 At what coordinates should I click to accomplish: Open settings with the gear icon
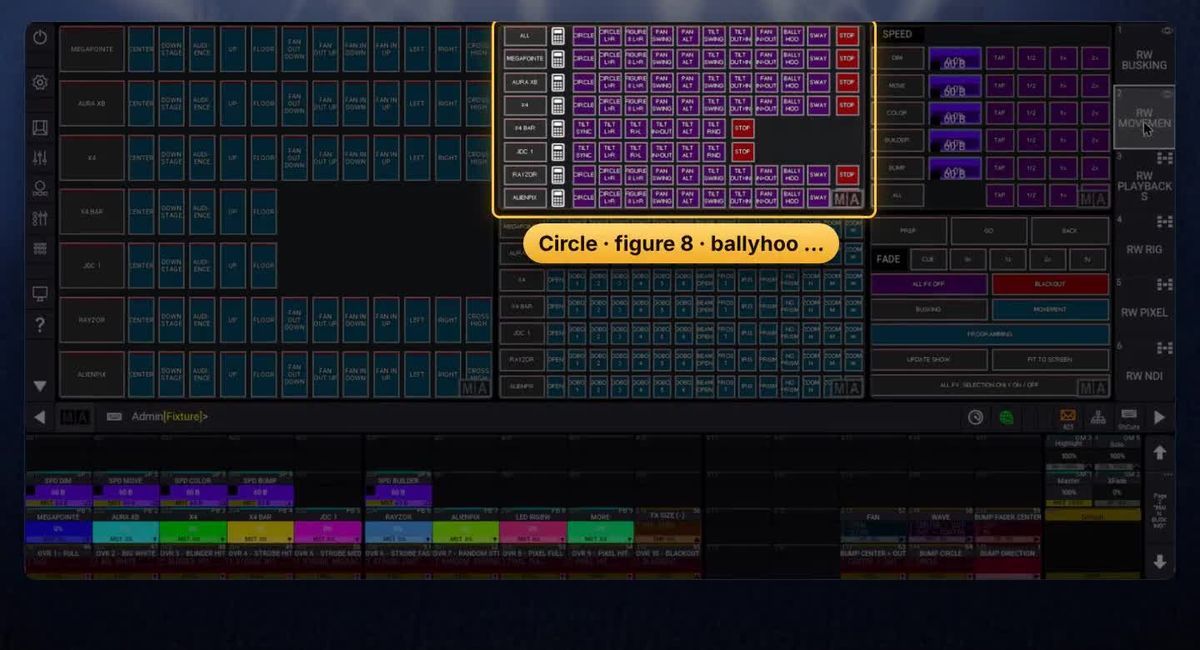pos(40,83)
